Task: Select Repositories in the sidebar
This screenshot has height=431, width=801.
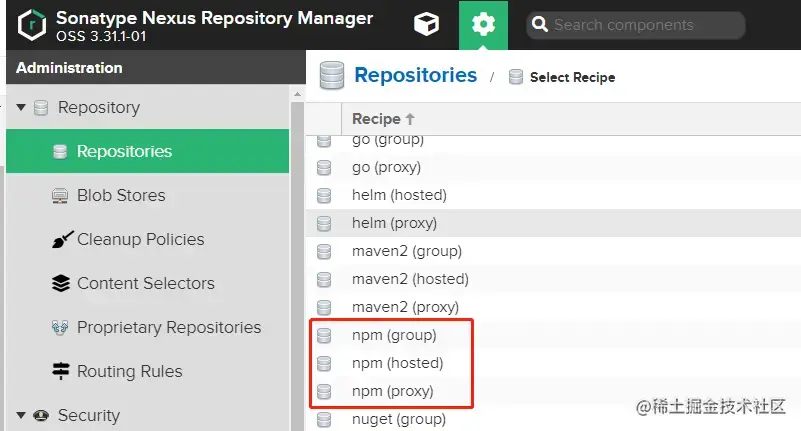Action: [x=148, y=151]
